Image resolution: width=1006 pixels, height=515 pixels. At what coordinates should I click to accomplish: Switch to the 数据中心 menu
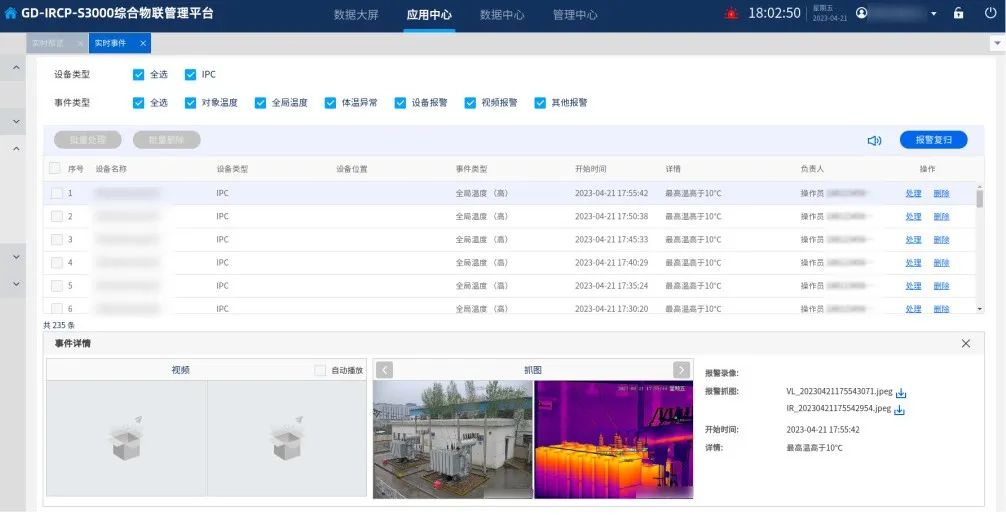[502, 15]
